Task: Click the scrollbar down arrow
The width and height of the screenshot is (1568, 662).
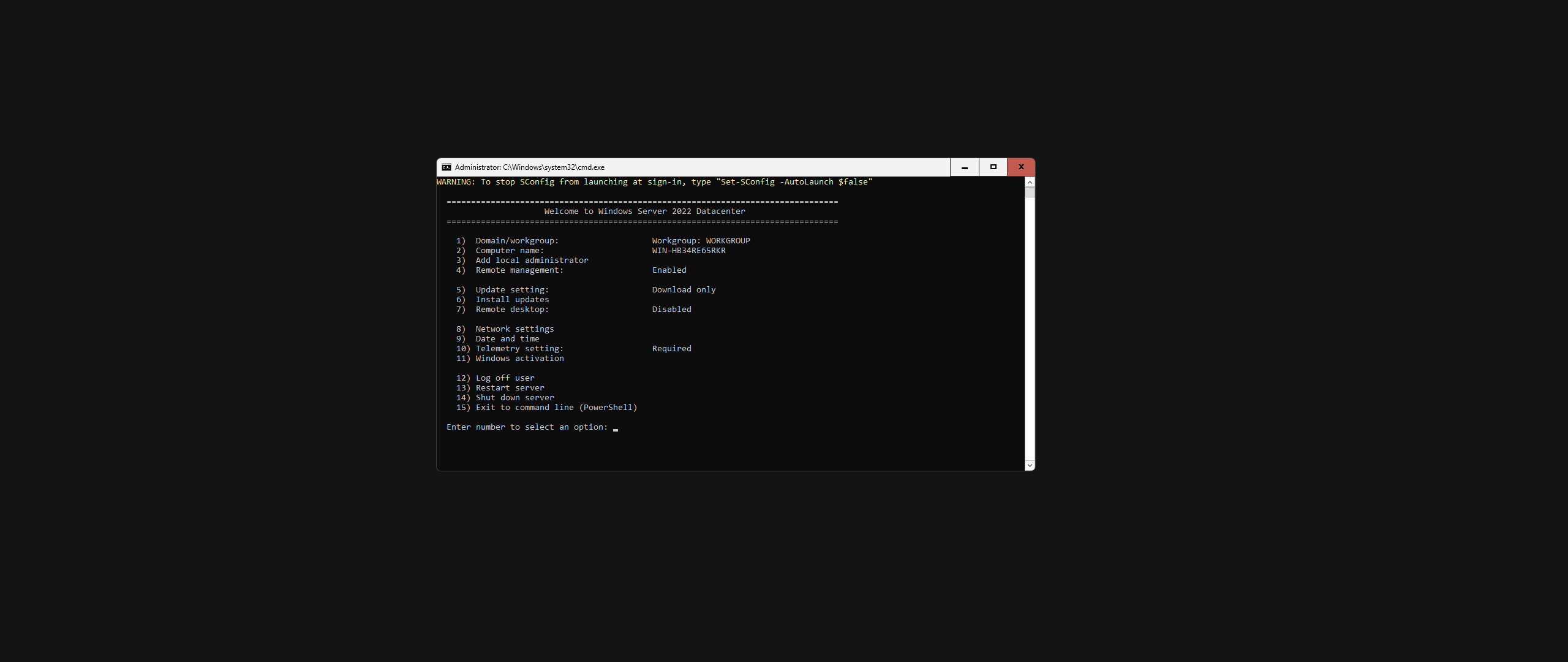Action: click(1030, 466)
